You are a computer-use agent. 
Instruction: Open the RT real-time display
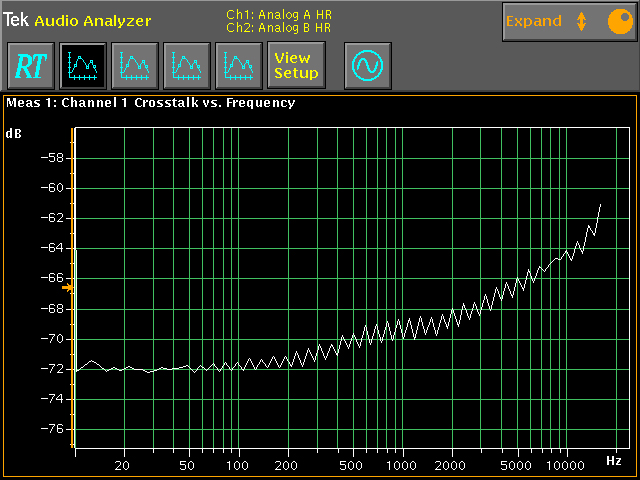tap(30, 66)
